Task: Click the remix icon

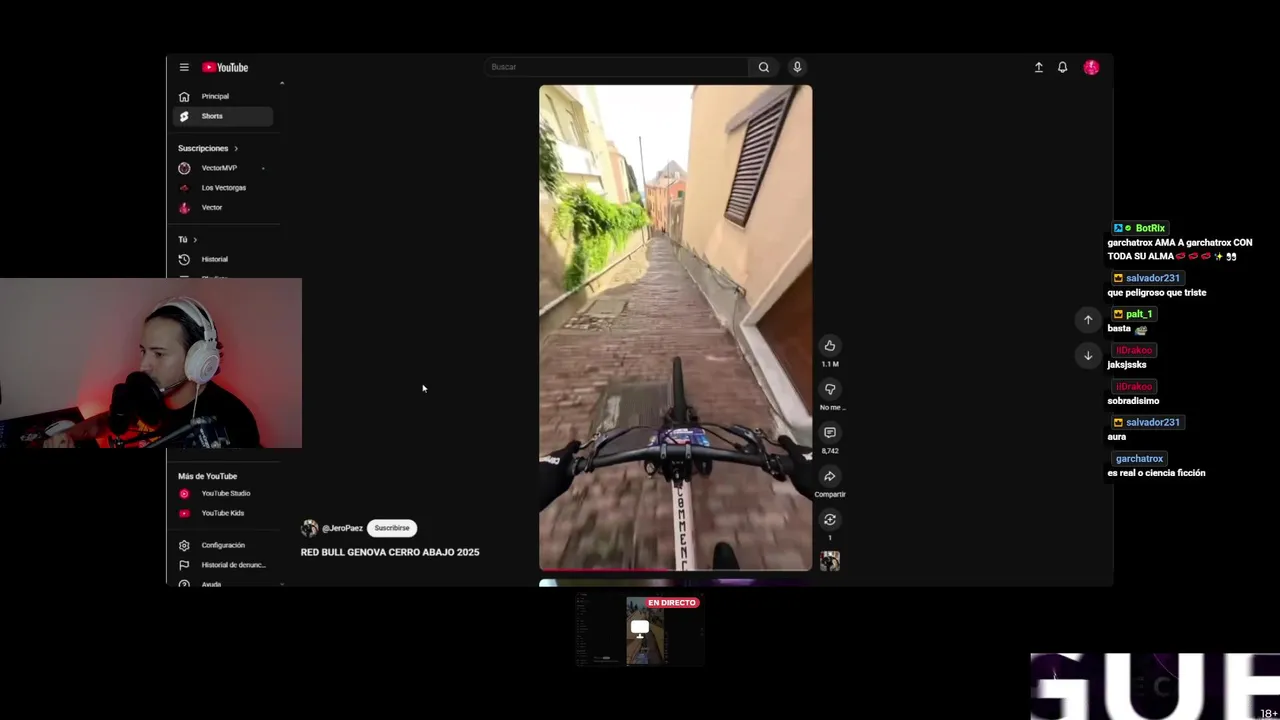Action: (x=830, y=520)
